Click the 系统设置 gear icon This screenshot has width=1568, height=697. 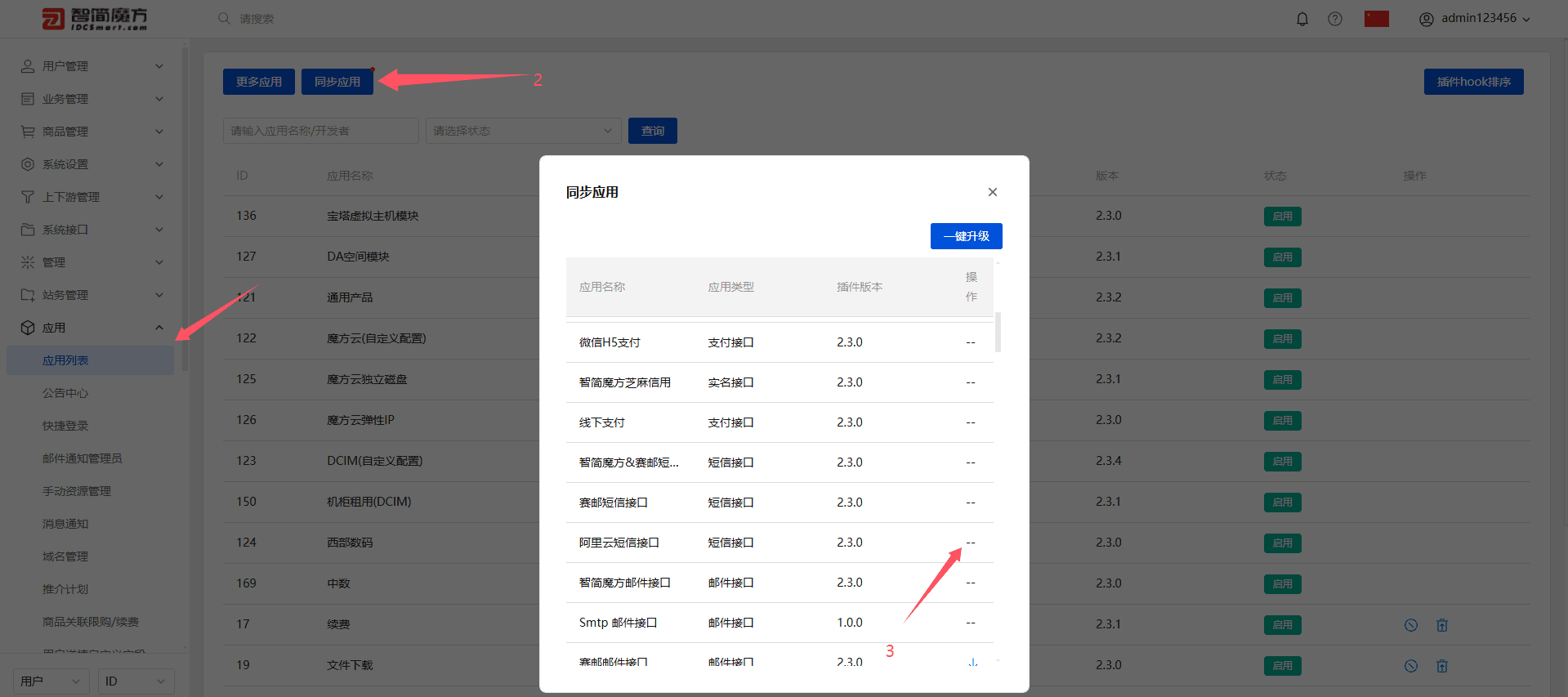[28, 164]
